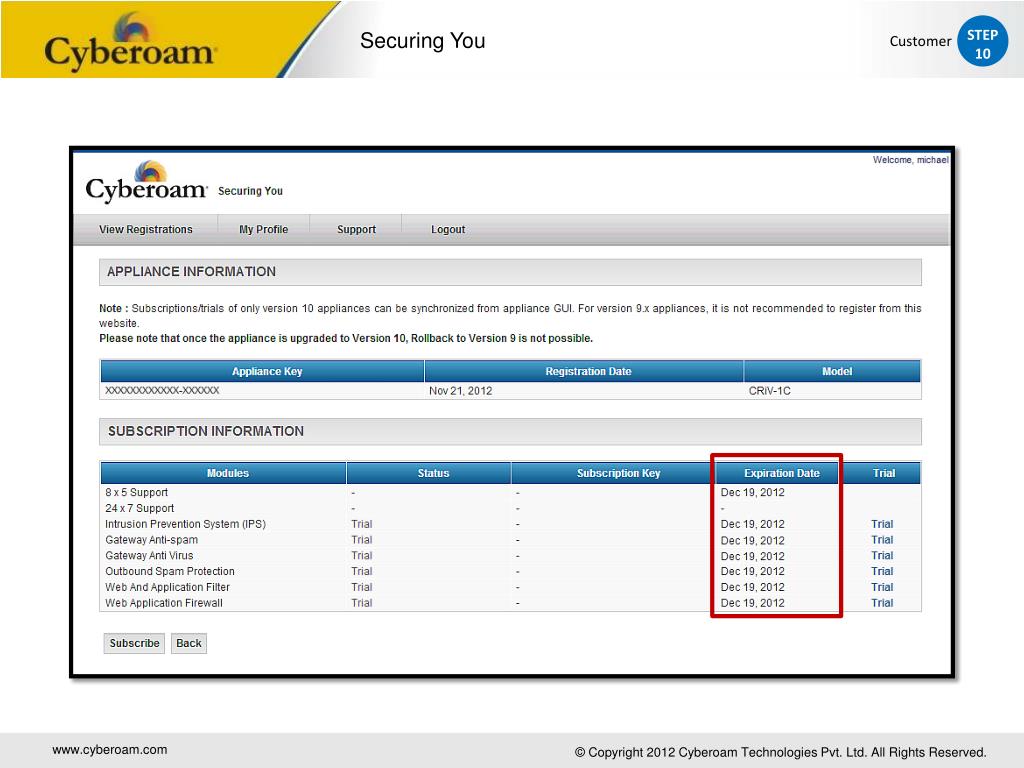Click the SUBSCRIPTION INFORMATION section heading
Viewport: 1024px width, 768px height.
[x=206, y=431]
